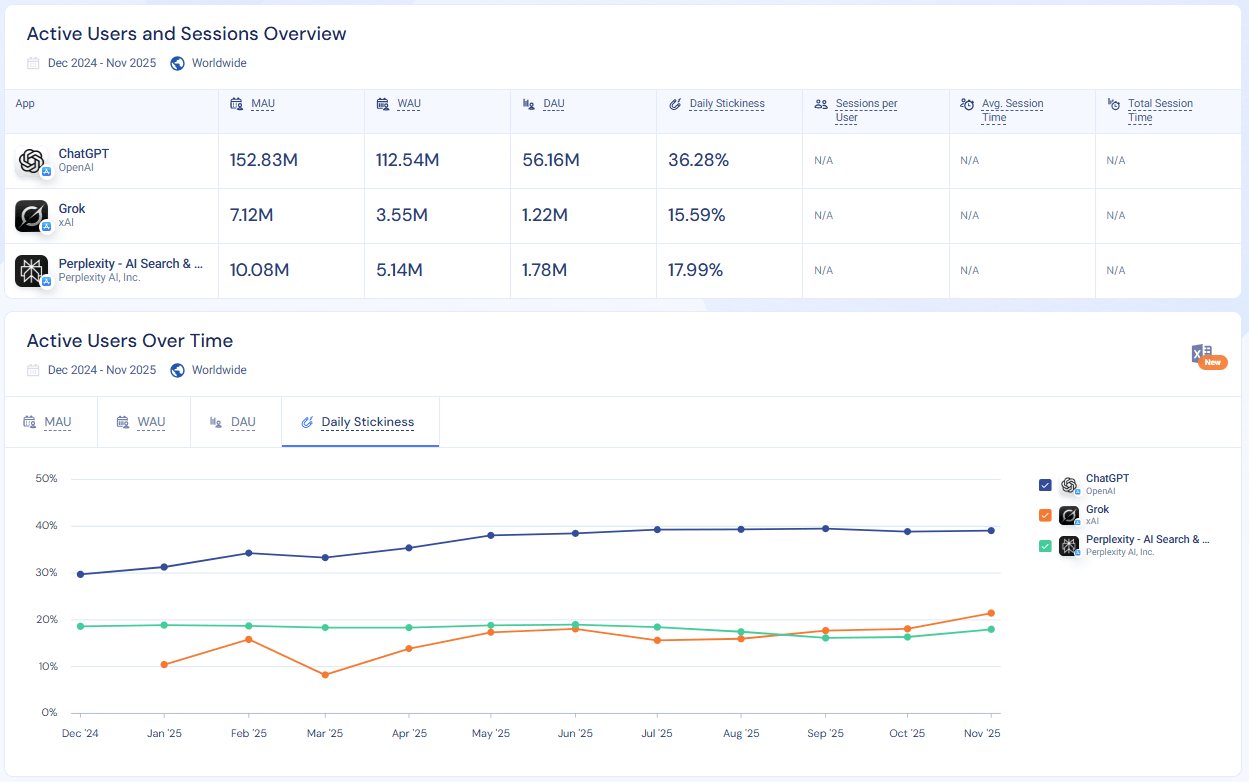Click the Perplexity app icon
The height and width of the screenshot is (782, 1249).
pyautogui.click(x=31, y=269)
